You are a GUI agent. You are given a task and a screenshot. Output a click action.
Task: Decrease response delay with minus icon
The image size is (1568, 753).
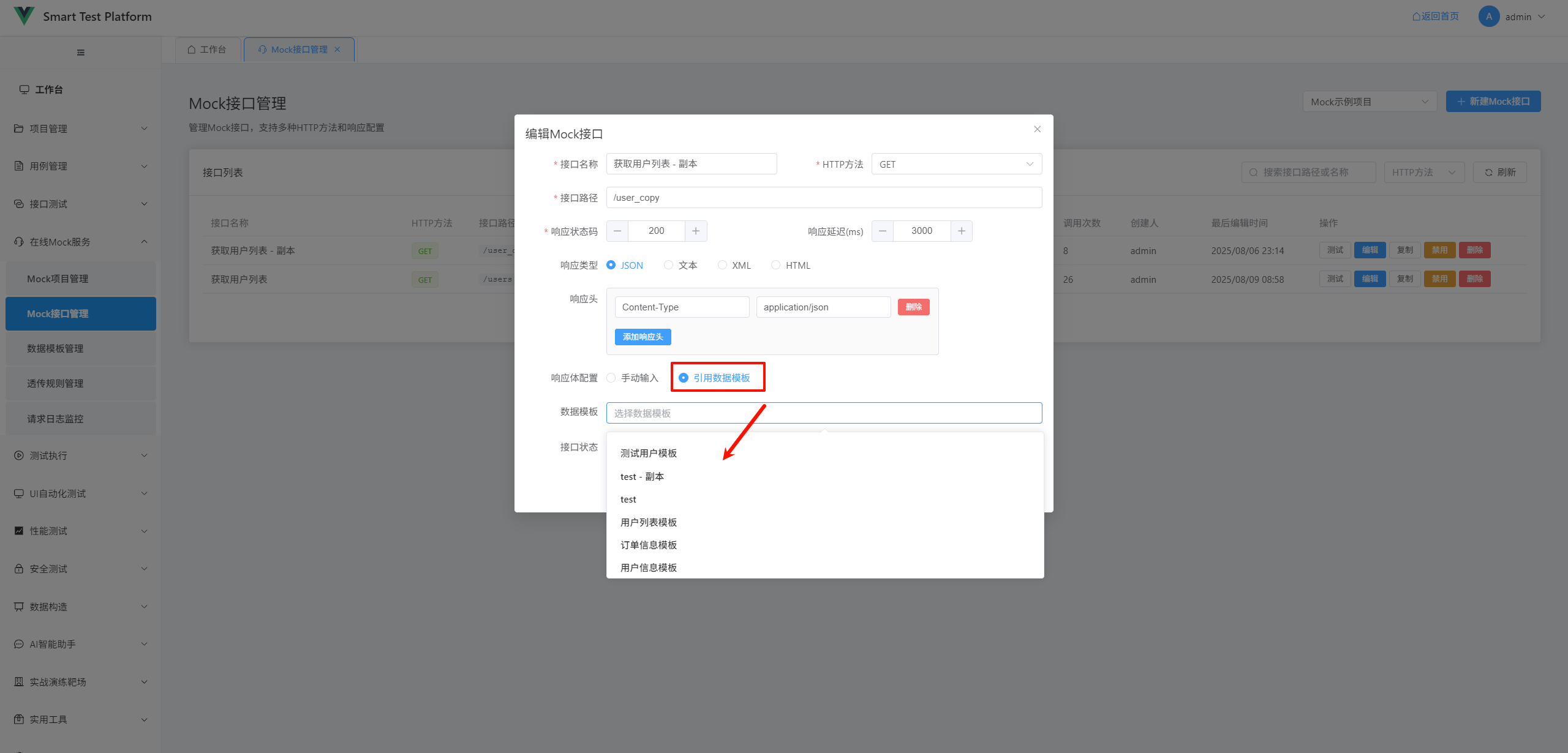coord(883,231)
